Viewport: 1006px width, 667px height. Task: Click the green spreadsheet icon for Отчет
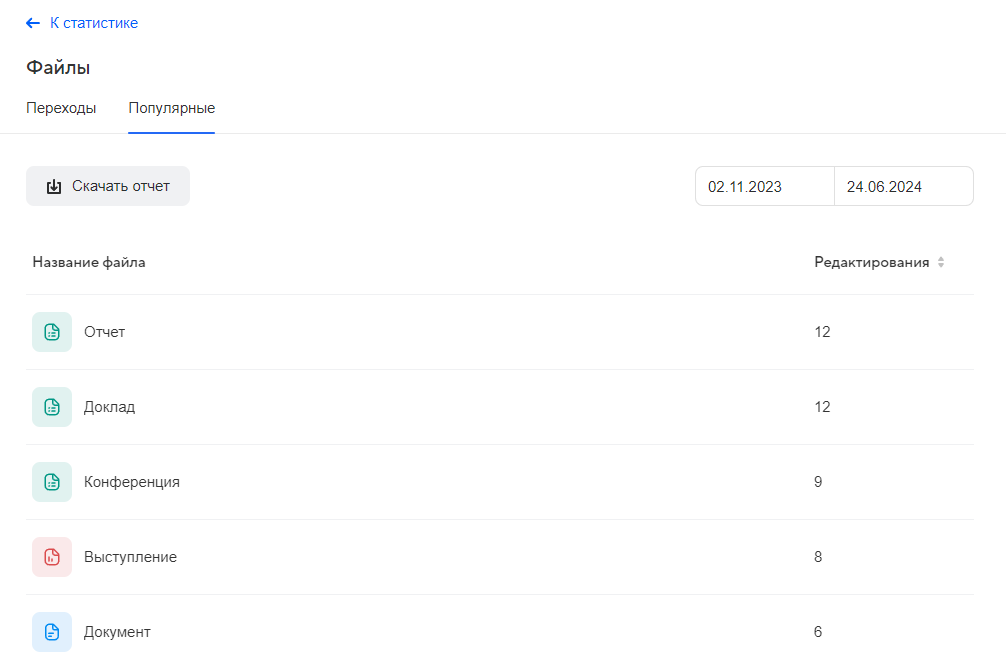(52, 332)
